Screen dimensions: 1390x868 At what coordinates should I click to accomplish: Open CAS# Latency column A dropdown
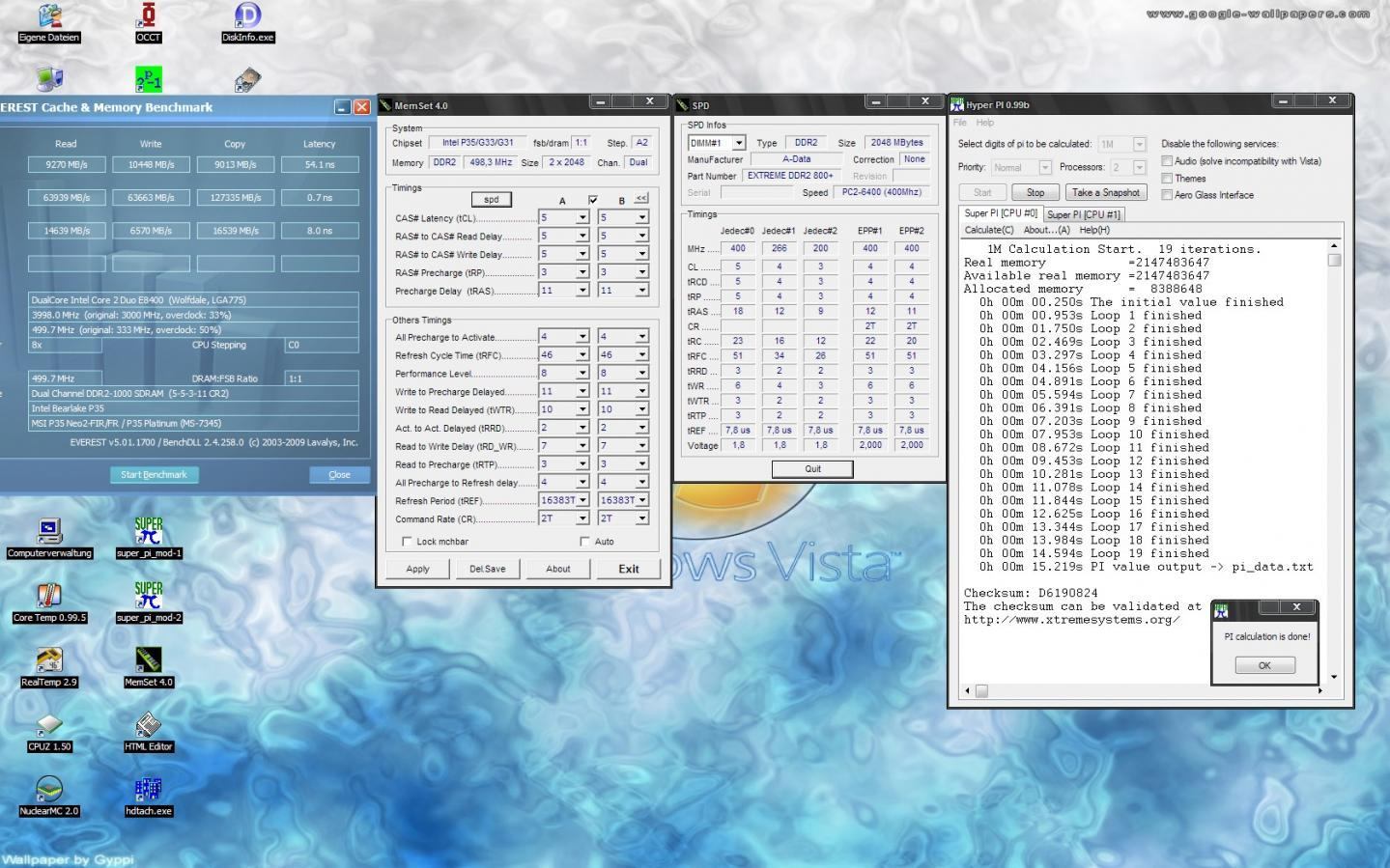582,217
